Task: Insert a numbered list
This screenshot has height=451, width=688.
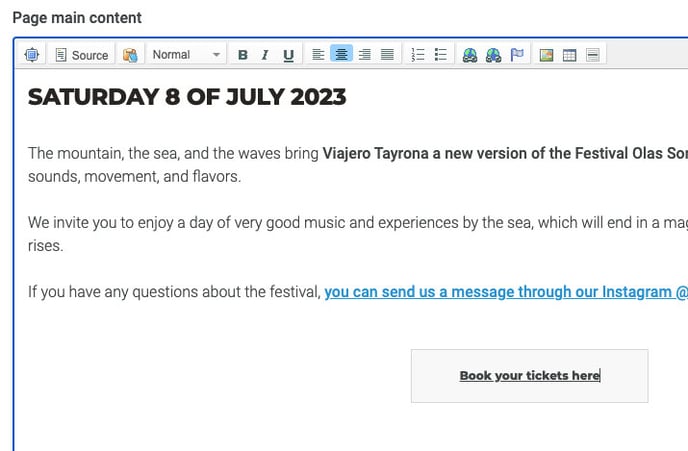Action: [418, 55]
